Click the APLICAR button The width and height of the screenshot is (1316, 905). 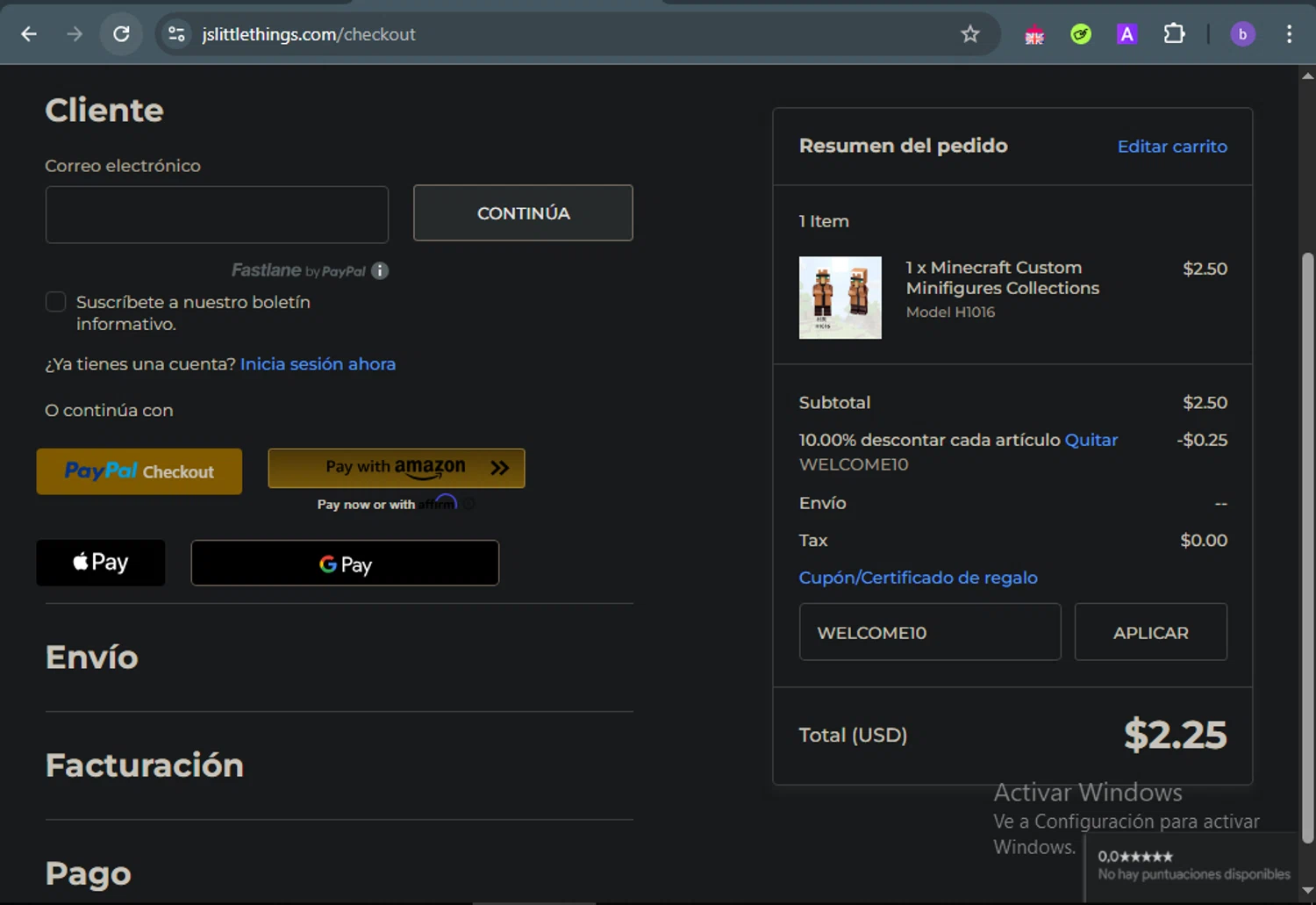pos(1151,632)
